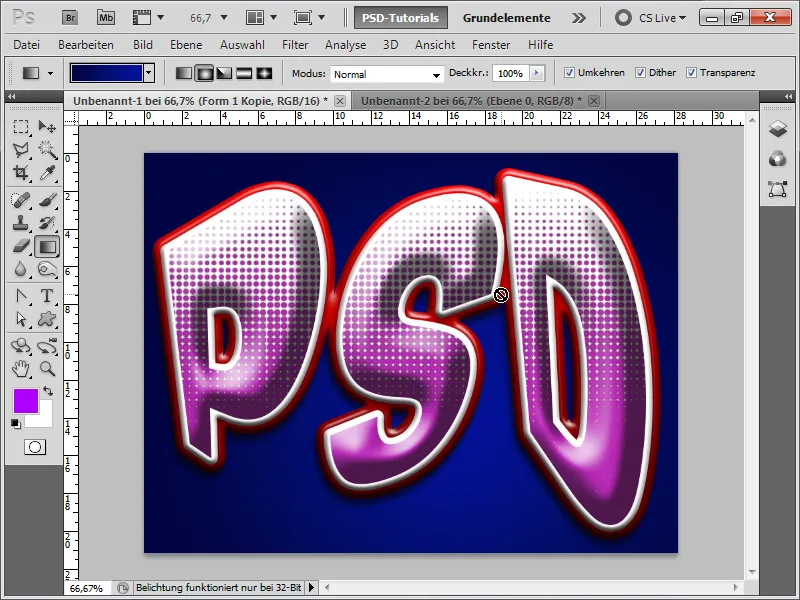The image size is (800, 600).
Task: Switch to Grundelemente workspace
Action: point(507,18)
